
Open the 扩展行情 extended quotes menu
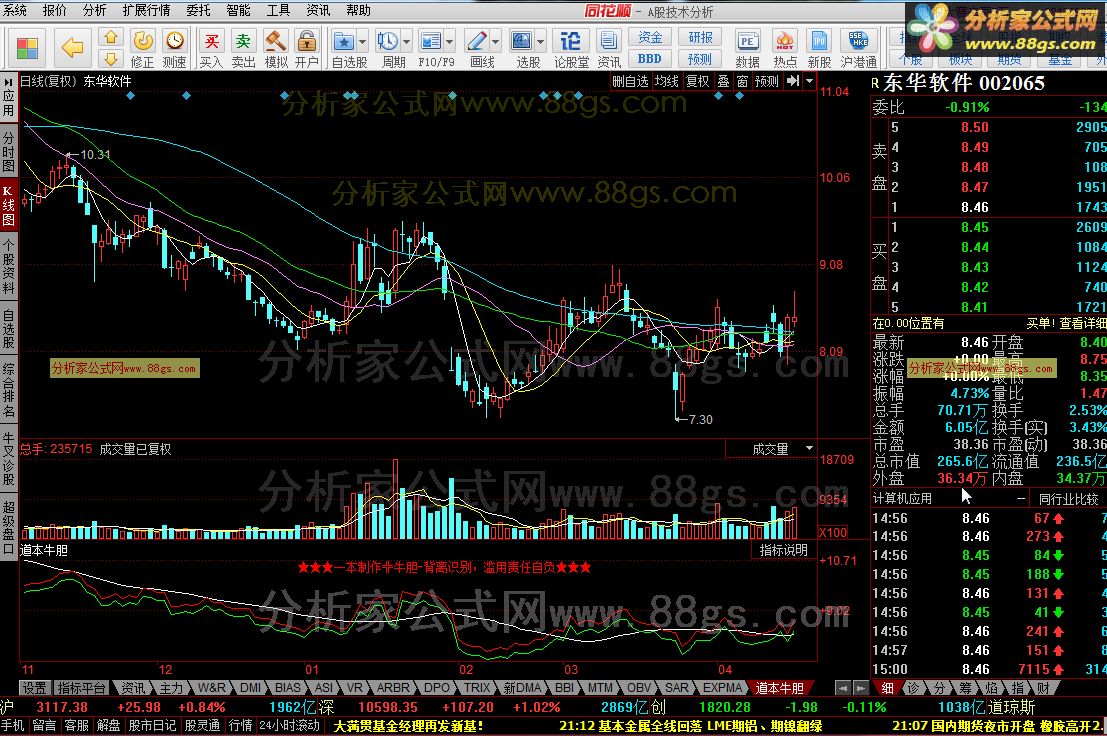pyautogui.click(x=146, y=10)
